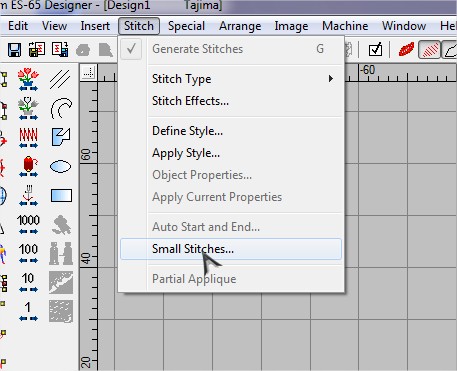Click the ruler origin corner box
This screenshot has width=457, height=371.
tap(89, 73)
